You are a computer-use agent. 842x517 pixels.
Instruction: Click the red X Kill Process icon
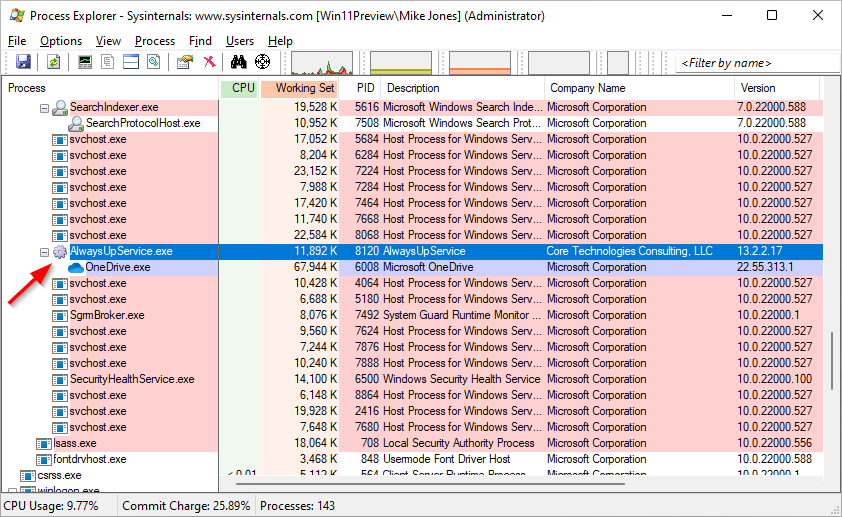209,62
